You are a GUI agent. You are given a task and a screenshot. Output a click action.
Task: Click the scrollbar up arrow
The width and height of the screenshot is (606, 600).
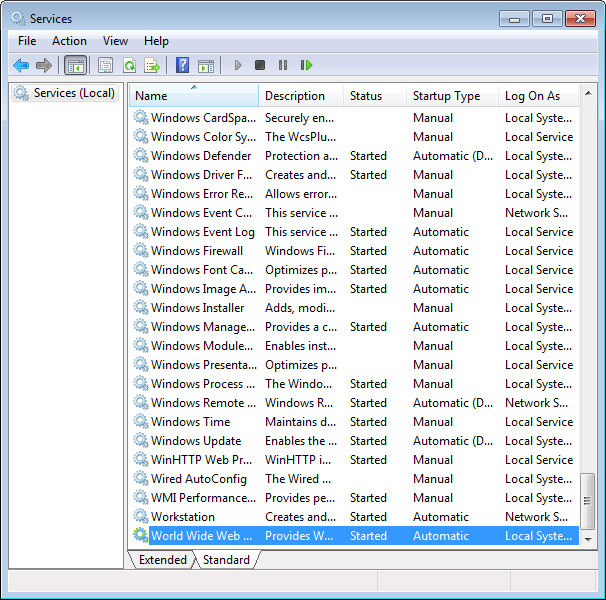588,93
